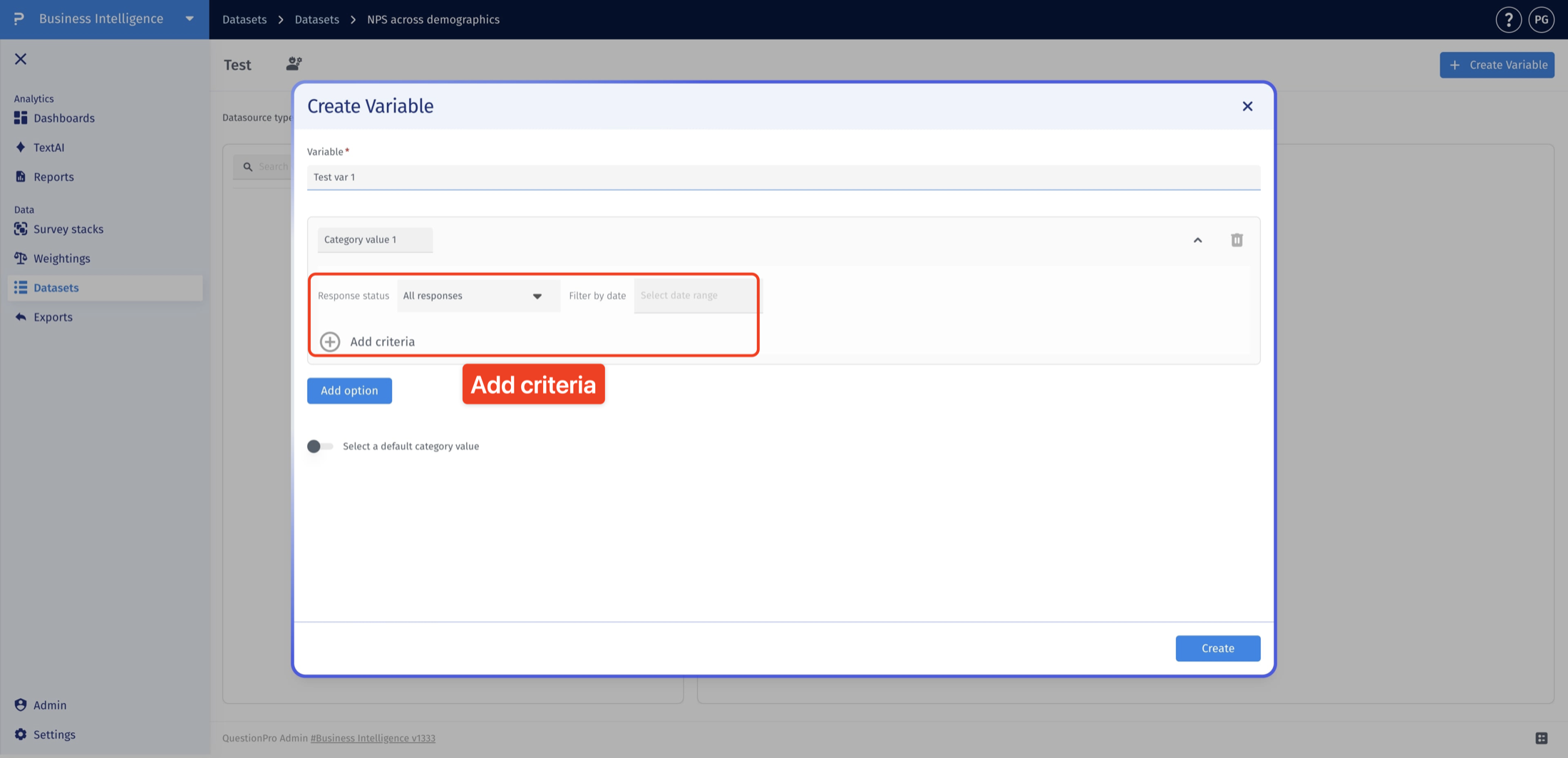The image size is (1568, 758).
Task: Close the Create Variable dialog
Action: 1247,106
